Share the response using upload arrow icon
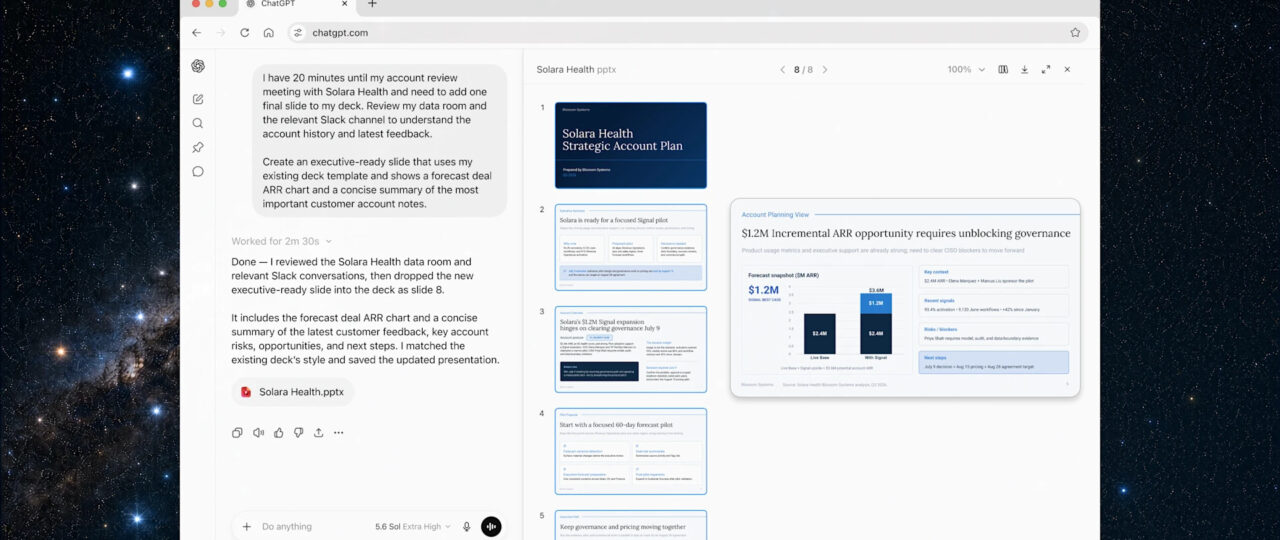 click(318, 433)
